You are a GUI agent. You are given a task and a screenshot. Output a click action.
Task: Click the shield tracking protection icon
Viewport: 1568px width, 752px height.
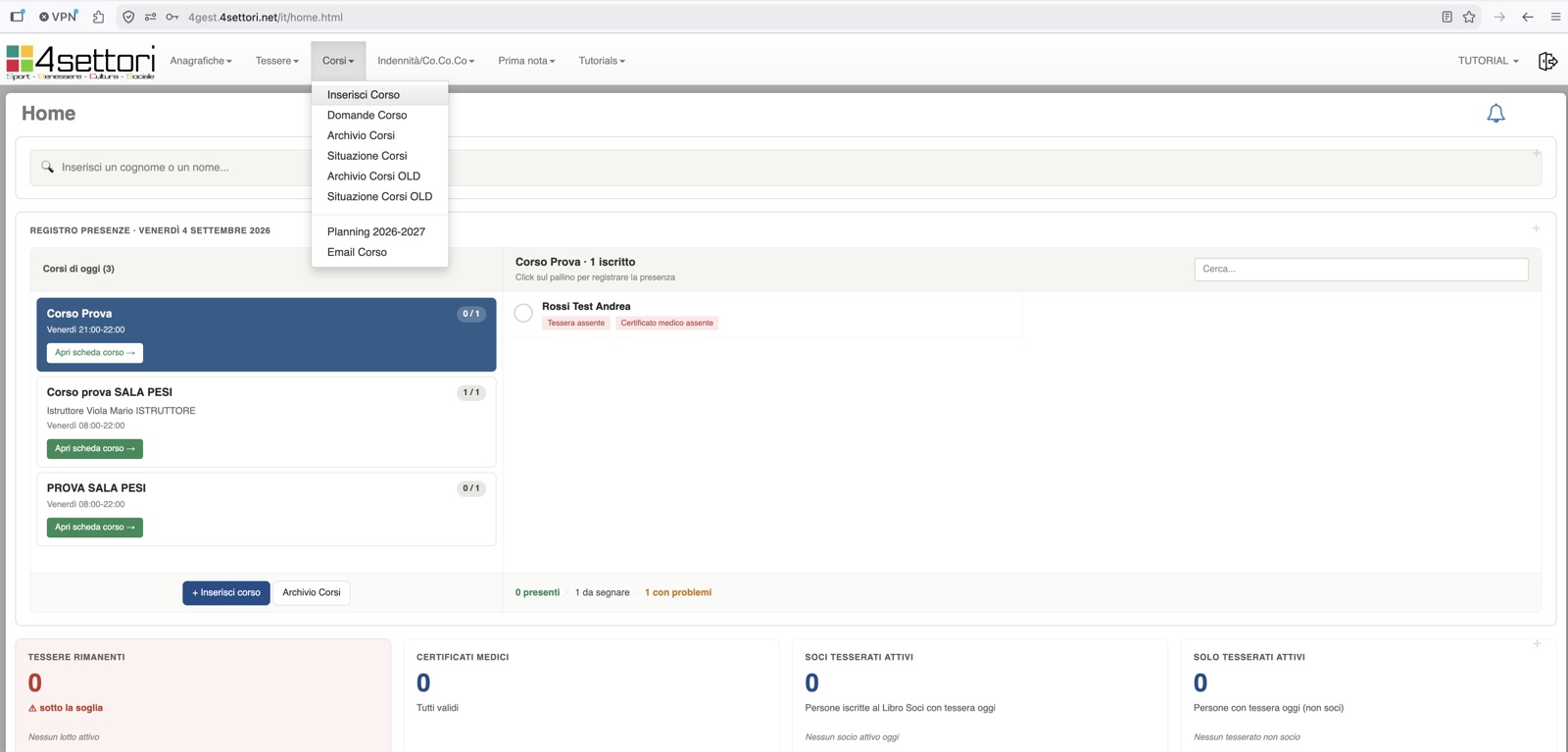coord(128,17)
